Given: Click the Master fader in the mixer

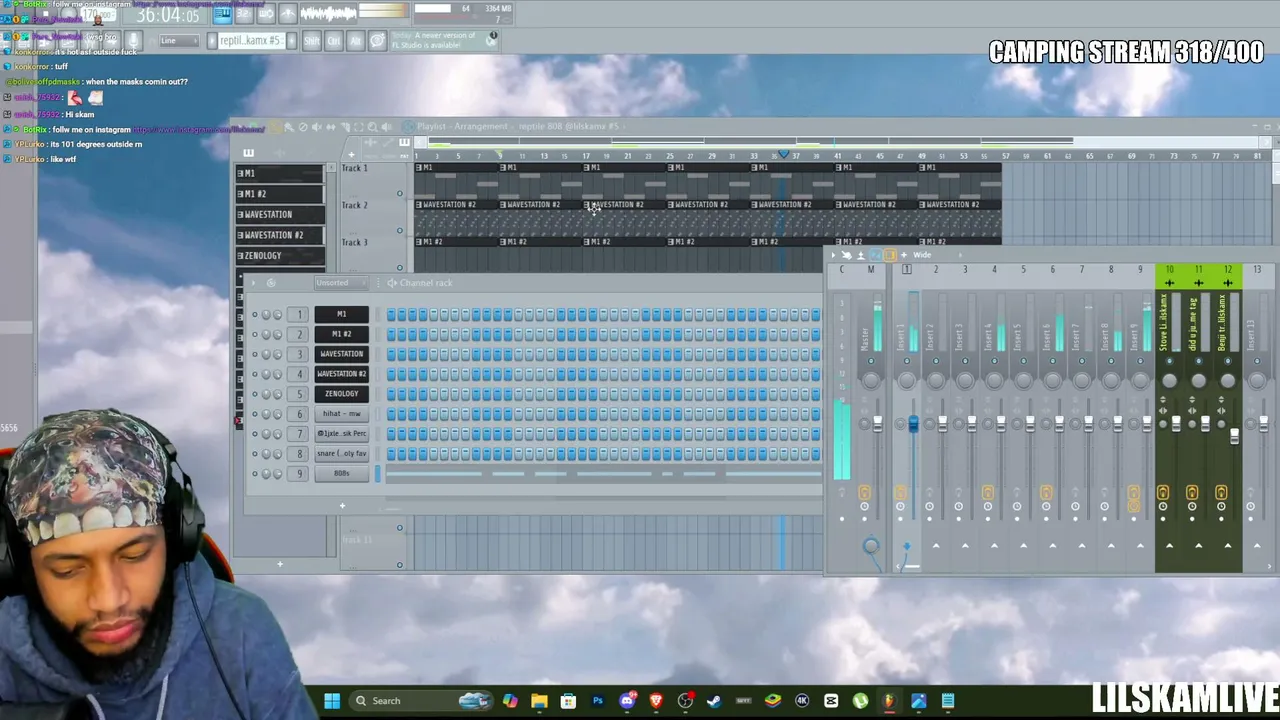Looking at the screenshot, I should click(878, 425).
